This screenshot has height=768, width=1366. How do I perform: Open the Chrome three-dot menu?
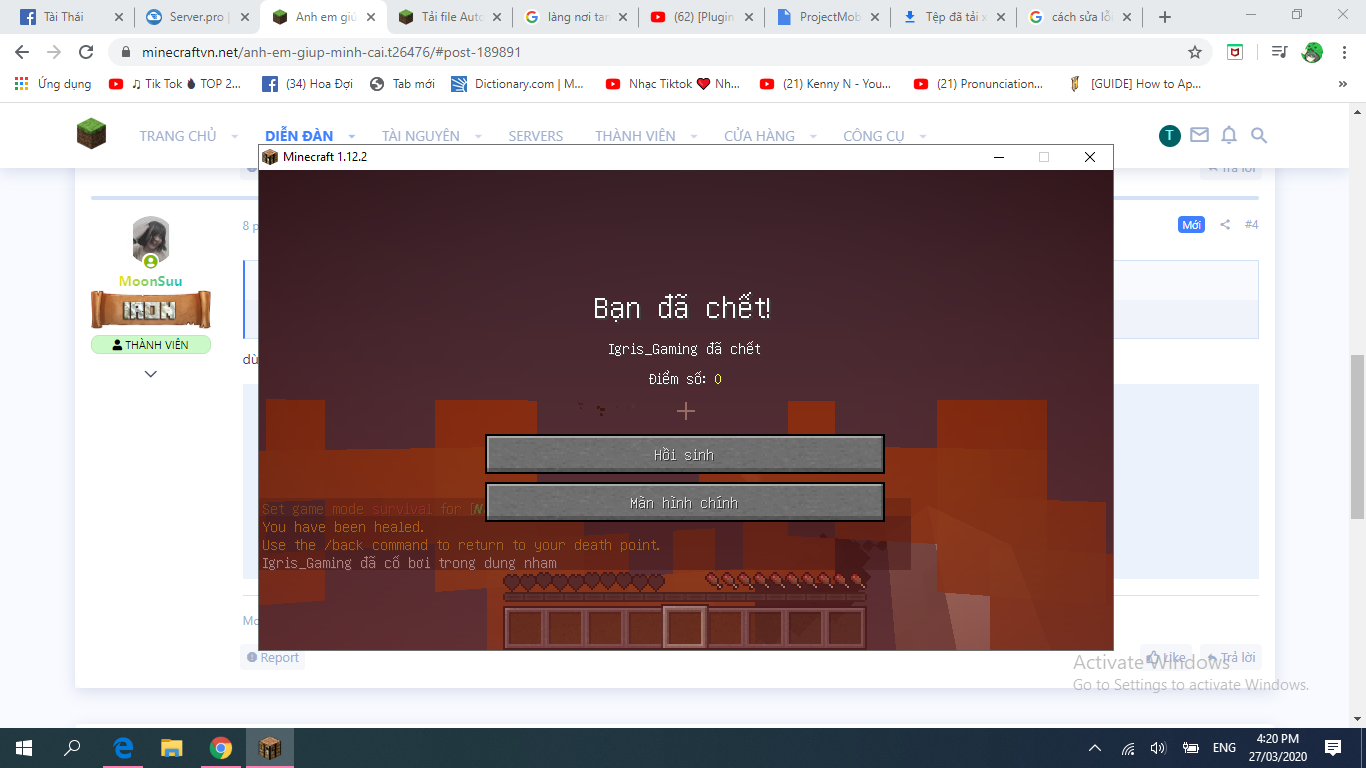coord(1343,52)
